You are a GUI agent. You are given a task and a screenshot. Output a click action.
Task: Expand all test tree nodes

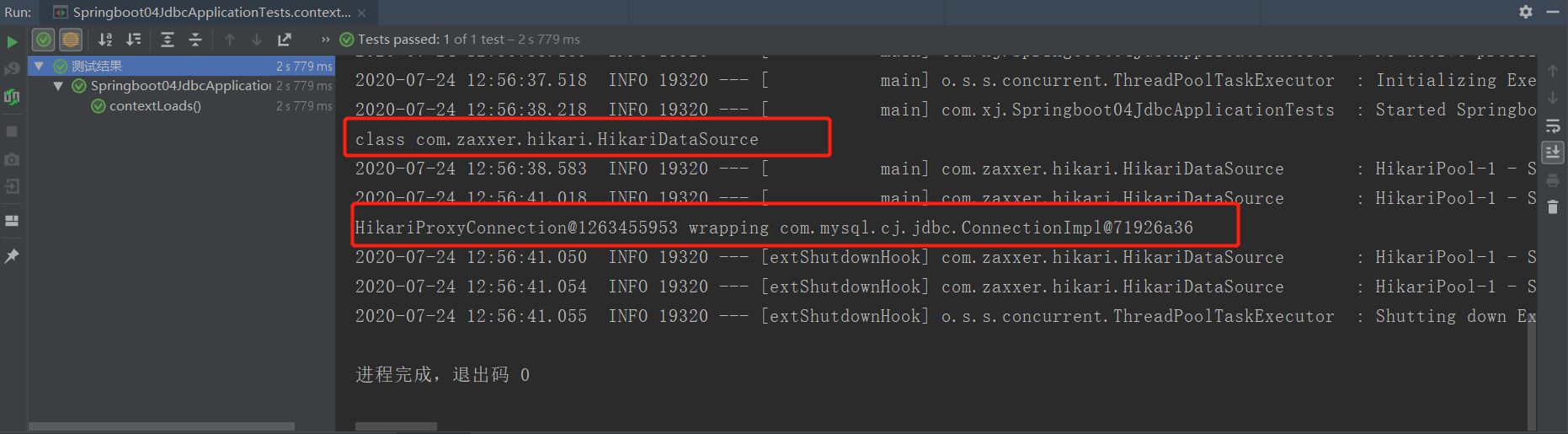tap(168, 40)
